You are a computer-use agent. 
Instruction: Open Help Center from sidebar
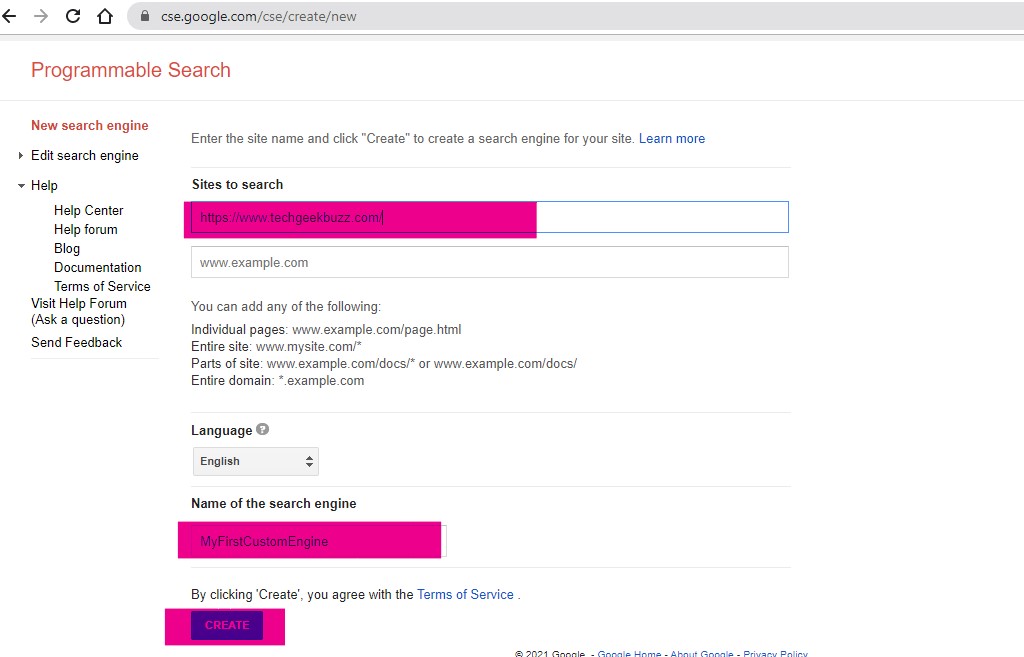click(88, 211)
